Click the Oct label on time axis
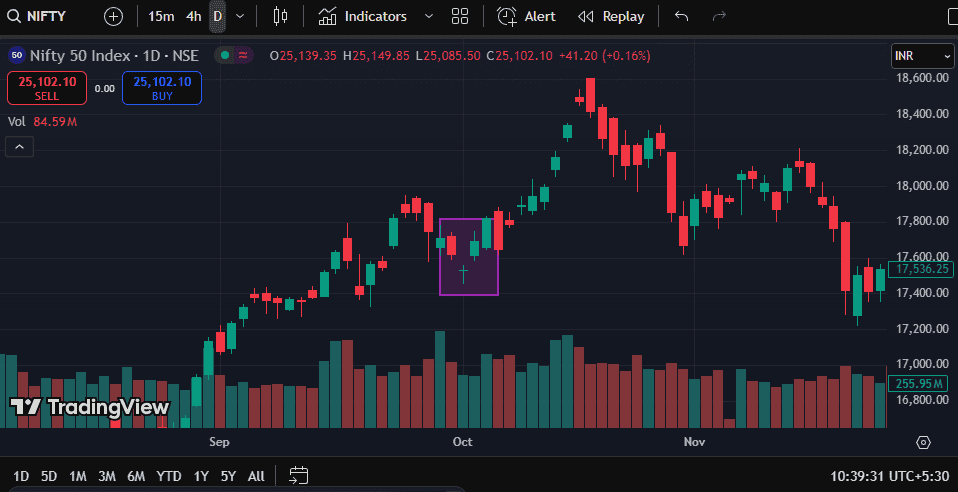Image resolution: width=958 pixels, height=492 pixels. 463,442
